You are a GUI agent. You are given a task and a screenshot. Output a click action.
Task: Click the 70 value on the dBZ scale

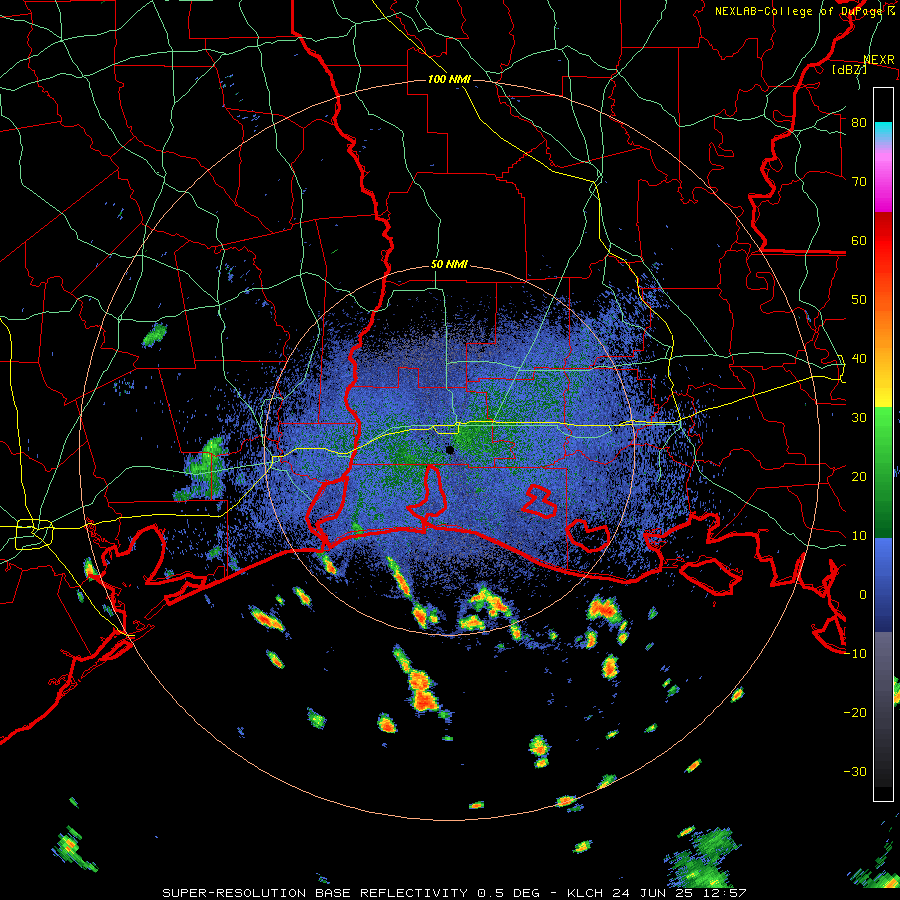click(x=859, y=181)
